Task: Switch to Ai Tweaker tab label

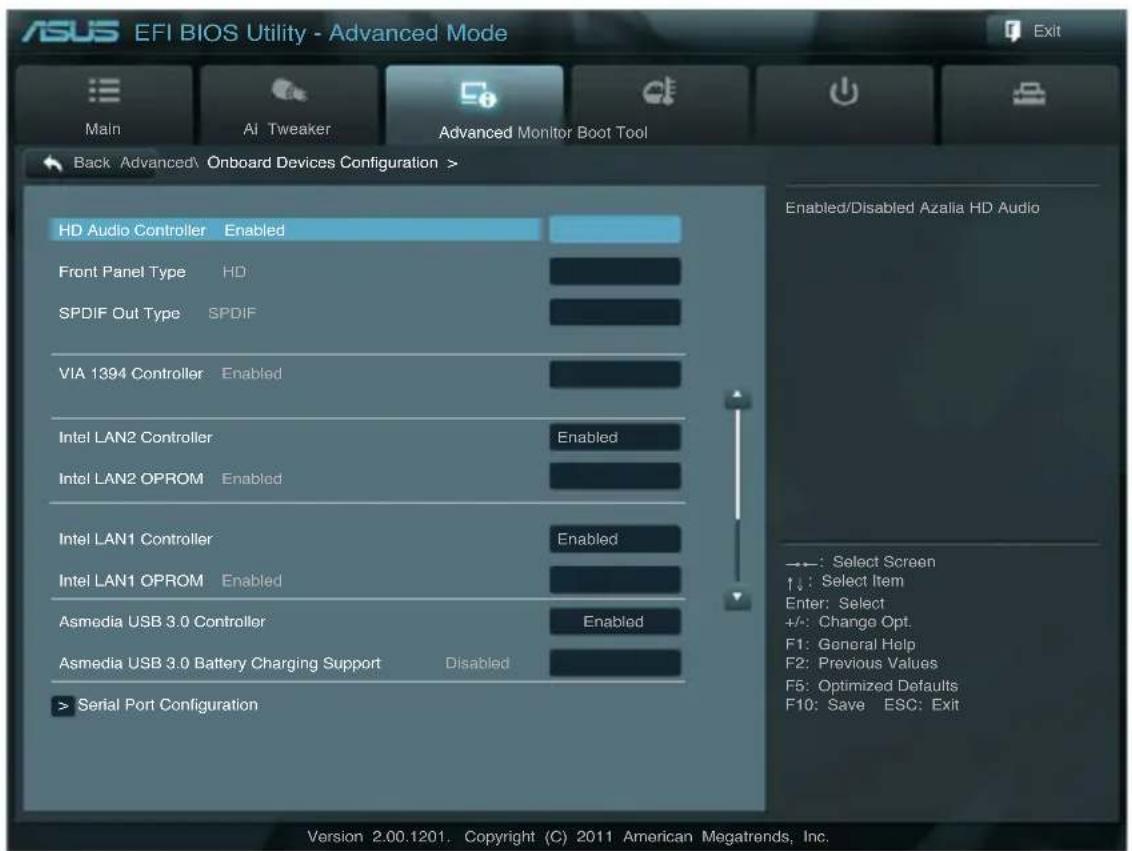Action: tap(287, 129)
